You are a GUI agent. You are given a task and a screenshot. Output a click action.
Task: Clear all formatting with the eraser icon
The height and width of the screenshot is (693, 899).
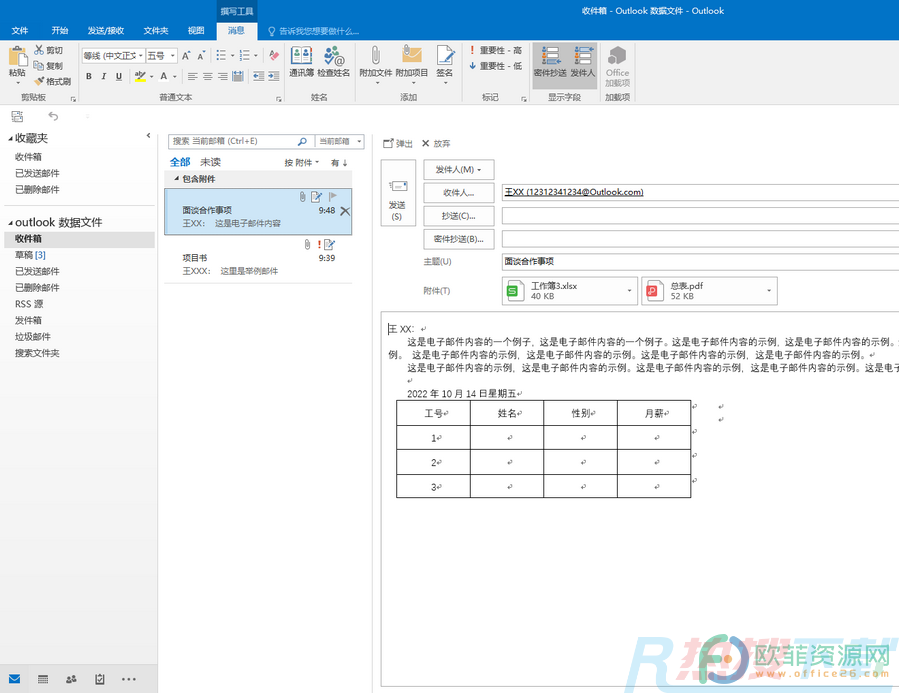[x=274, y=56]
